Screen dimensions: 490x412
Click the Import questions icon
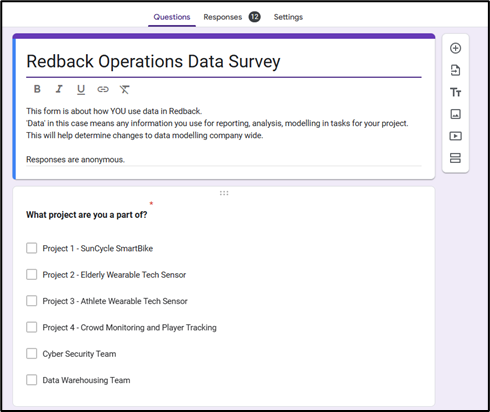[455, 70]
